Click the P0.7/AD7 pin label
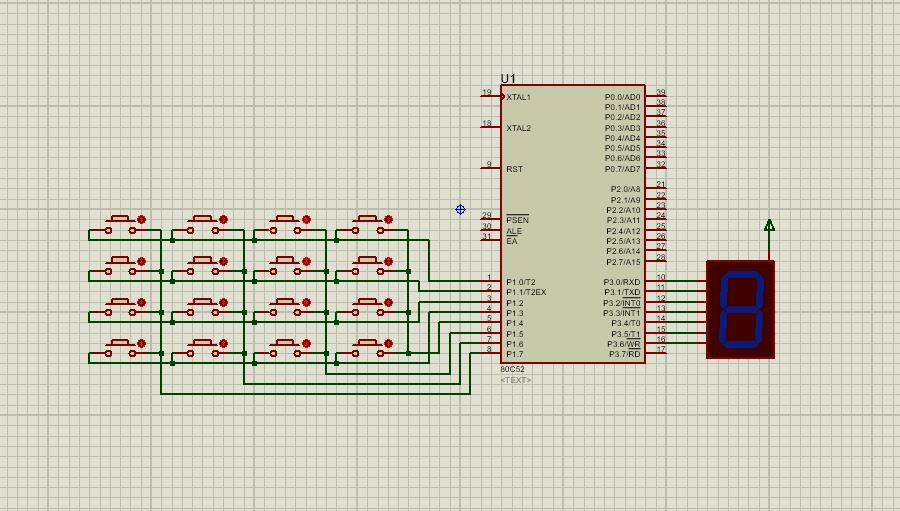Viewport: 900px width, 511px height. pyautogui.click(x=622, y=169)
